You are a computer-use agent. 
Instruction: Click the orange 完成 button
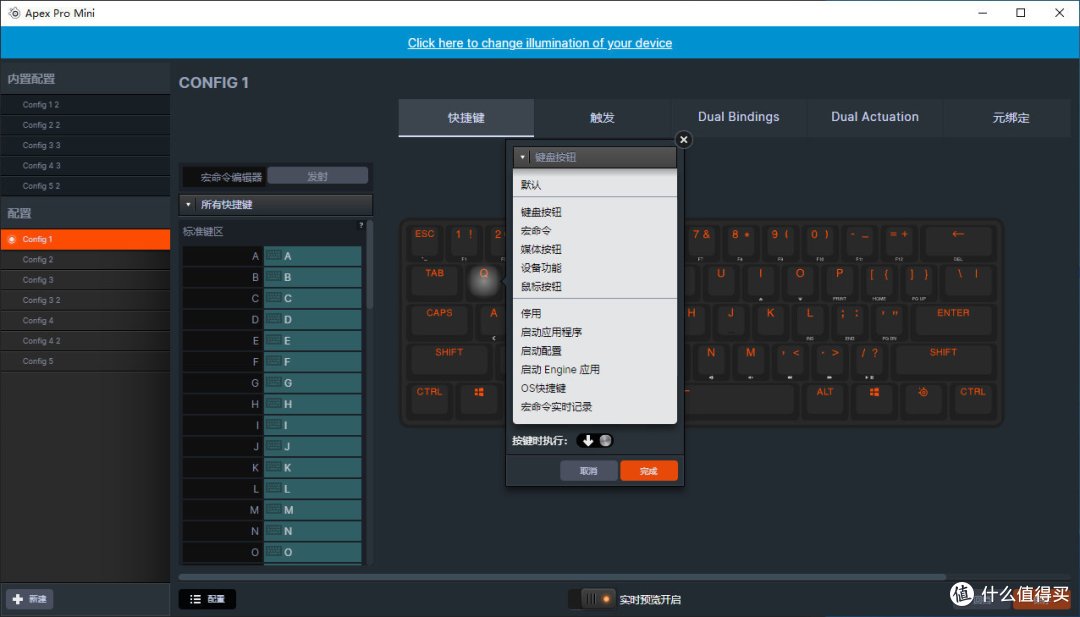tap(649, 471)
